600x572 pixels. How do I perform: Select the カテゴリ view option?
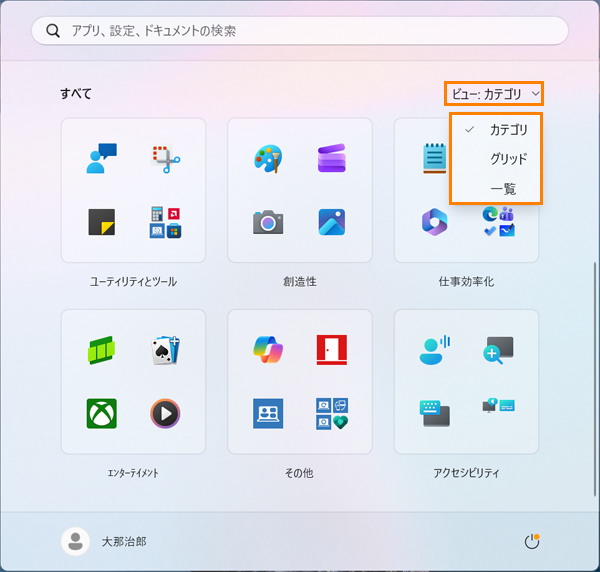[496, 129]
